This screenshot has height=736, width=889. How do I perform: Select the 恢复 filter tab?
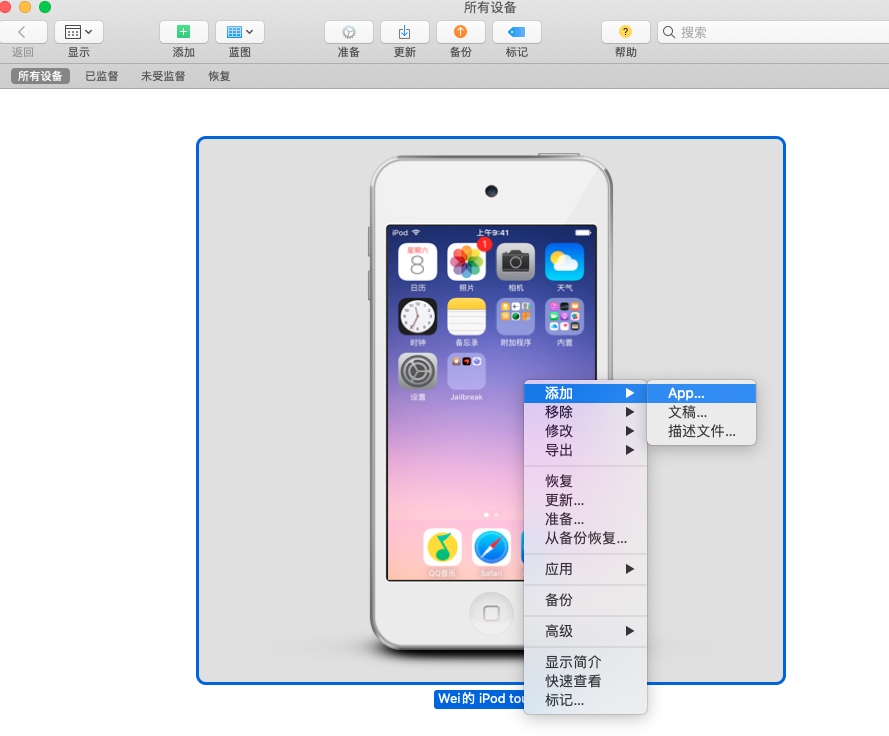[x=219, y=76]
